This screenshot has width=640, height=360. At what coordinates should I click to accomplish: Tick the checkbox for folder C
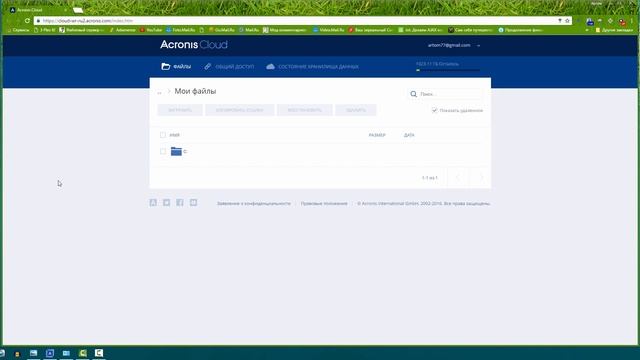point(163,151)
